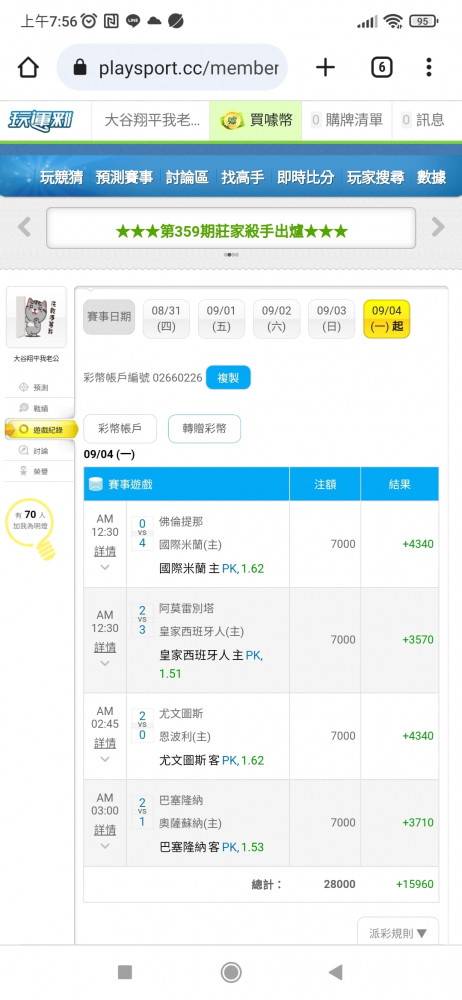This screenshot has width=462, height=1000.
Task: Tap the URL address bar
Action: coord(172,67)
